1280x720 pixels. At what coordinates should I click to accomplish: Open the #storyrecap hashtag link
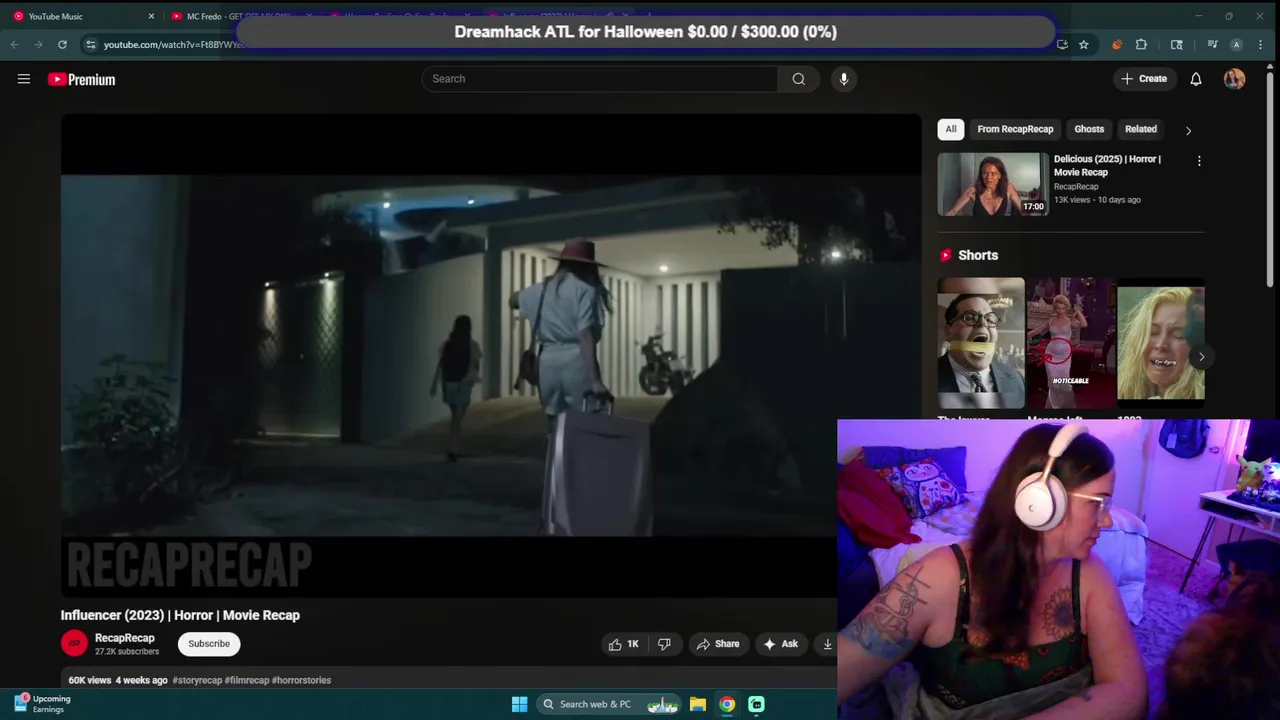click(197, 680)
